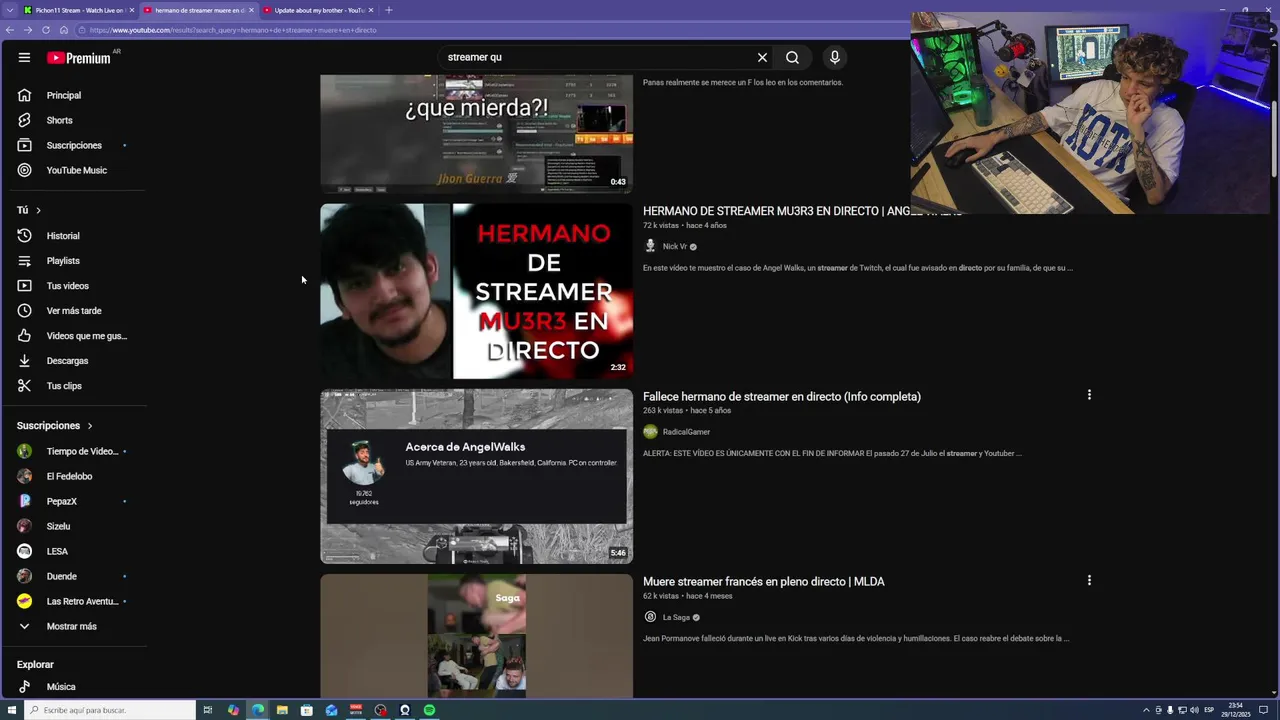Viewport: 1280px width, 720px height.
Task: Open Suscripciones feed
Action: click(72, 145)
